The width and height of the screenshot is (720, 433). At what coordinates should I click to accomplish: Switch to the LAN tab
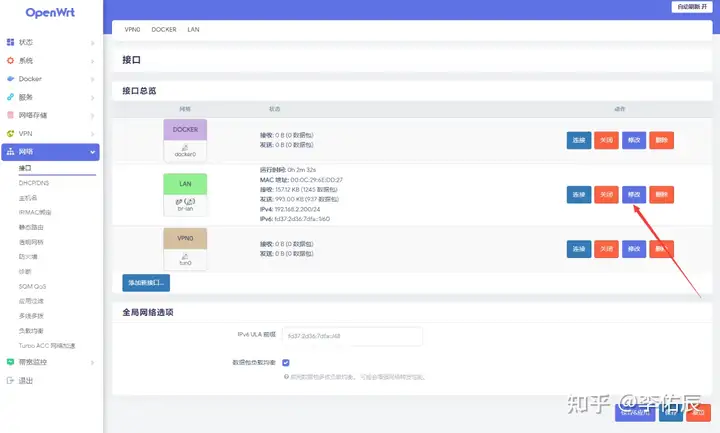[x=193, y=29]
